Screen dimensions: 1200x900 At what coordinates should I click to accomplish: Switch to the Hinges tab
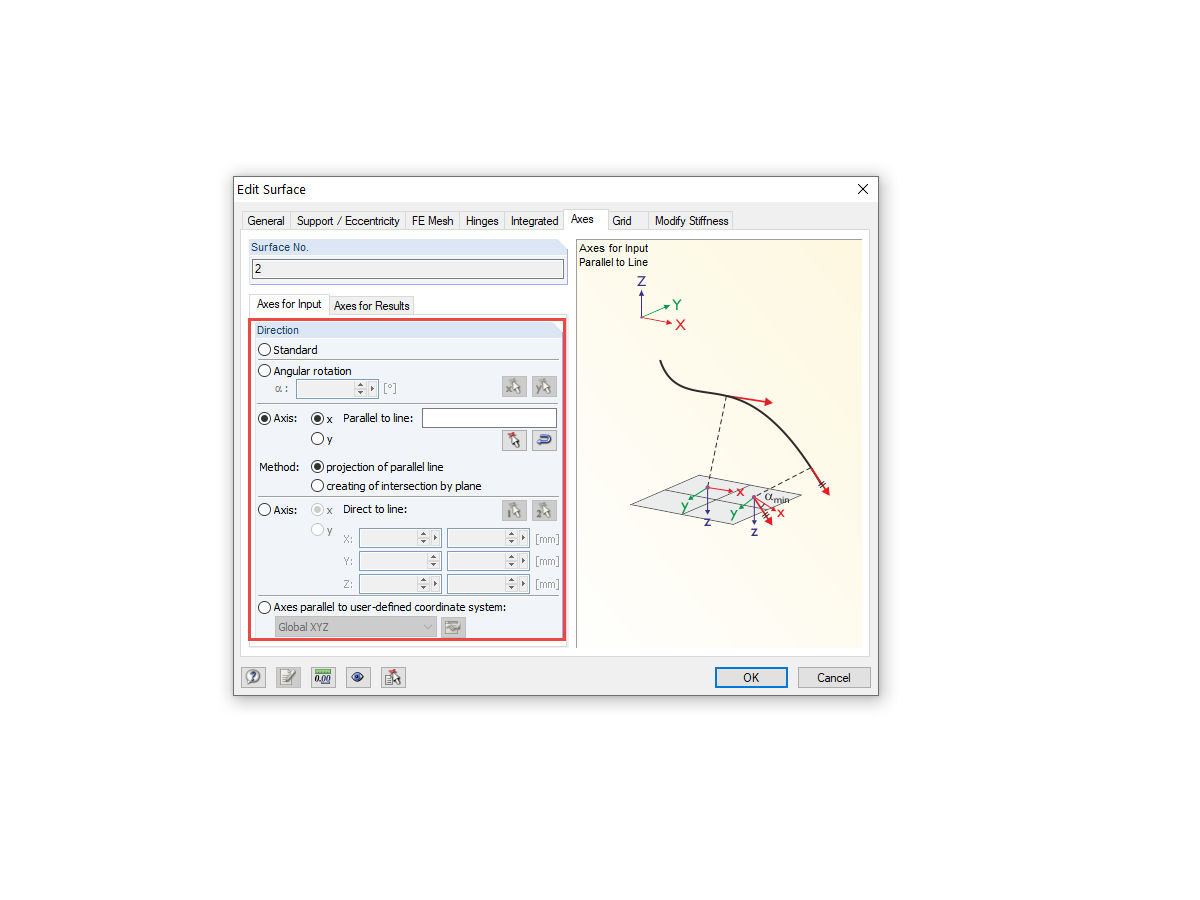coord(482,221)
